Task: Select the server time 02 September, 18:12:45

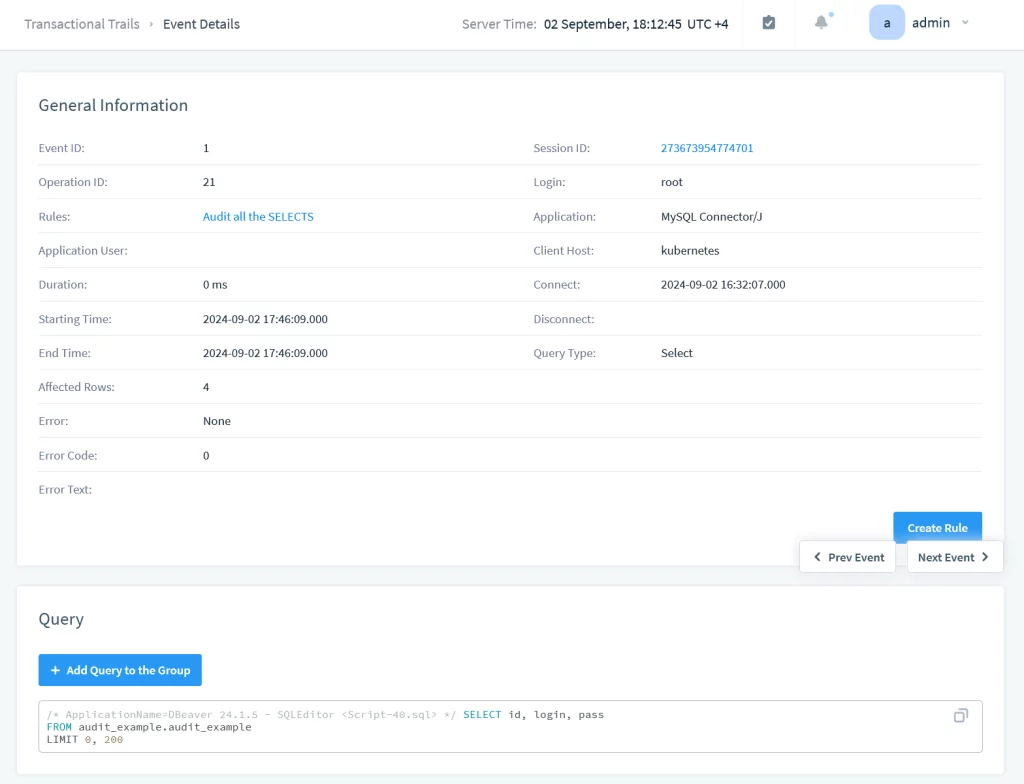Action: click(x=613, y=24)
